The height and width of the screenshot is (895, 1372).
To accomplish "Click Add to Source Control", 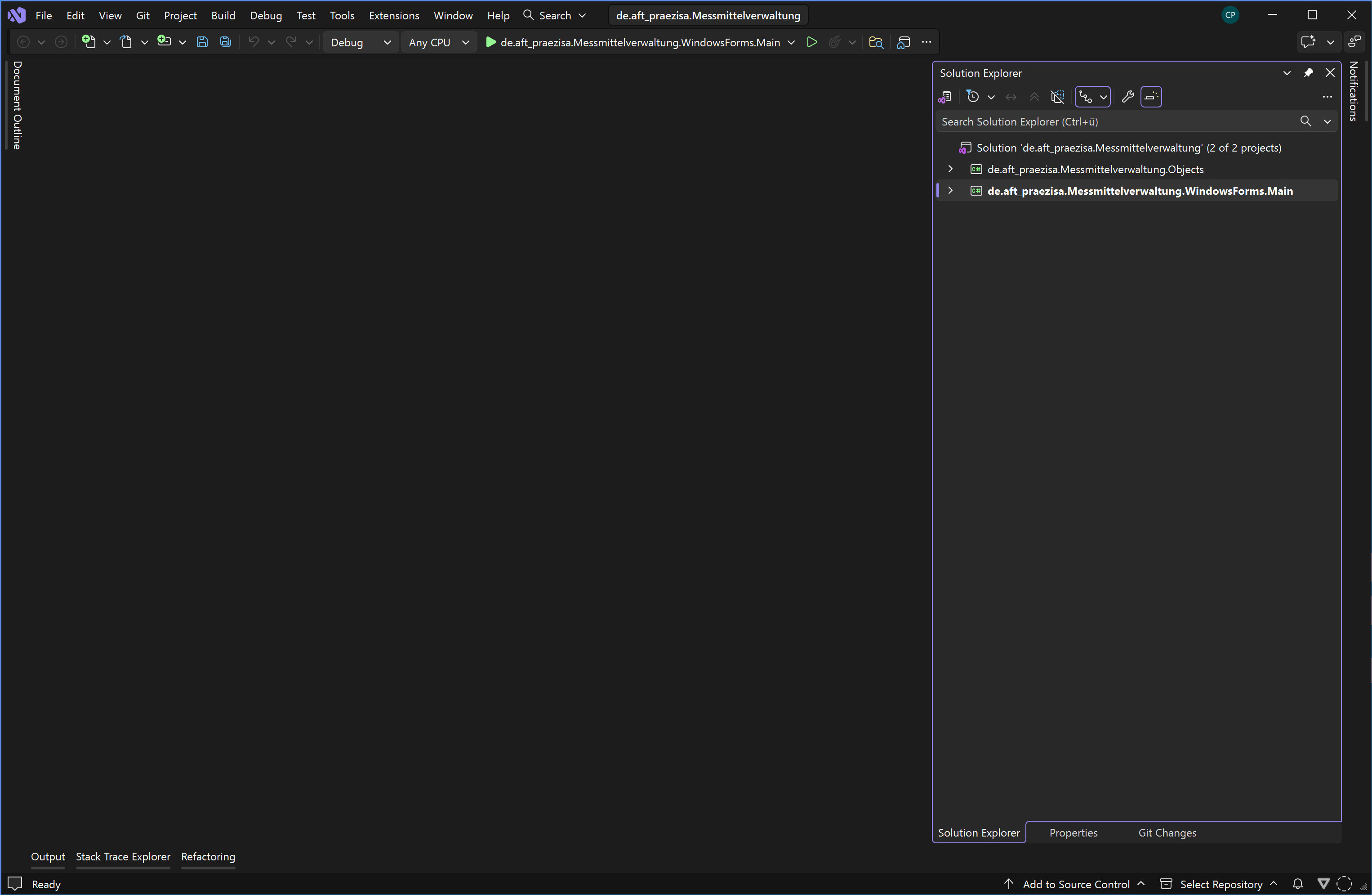I will coord(1076,883).
